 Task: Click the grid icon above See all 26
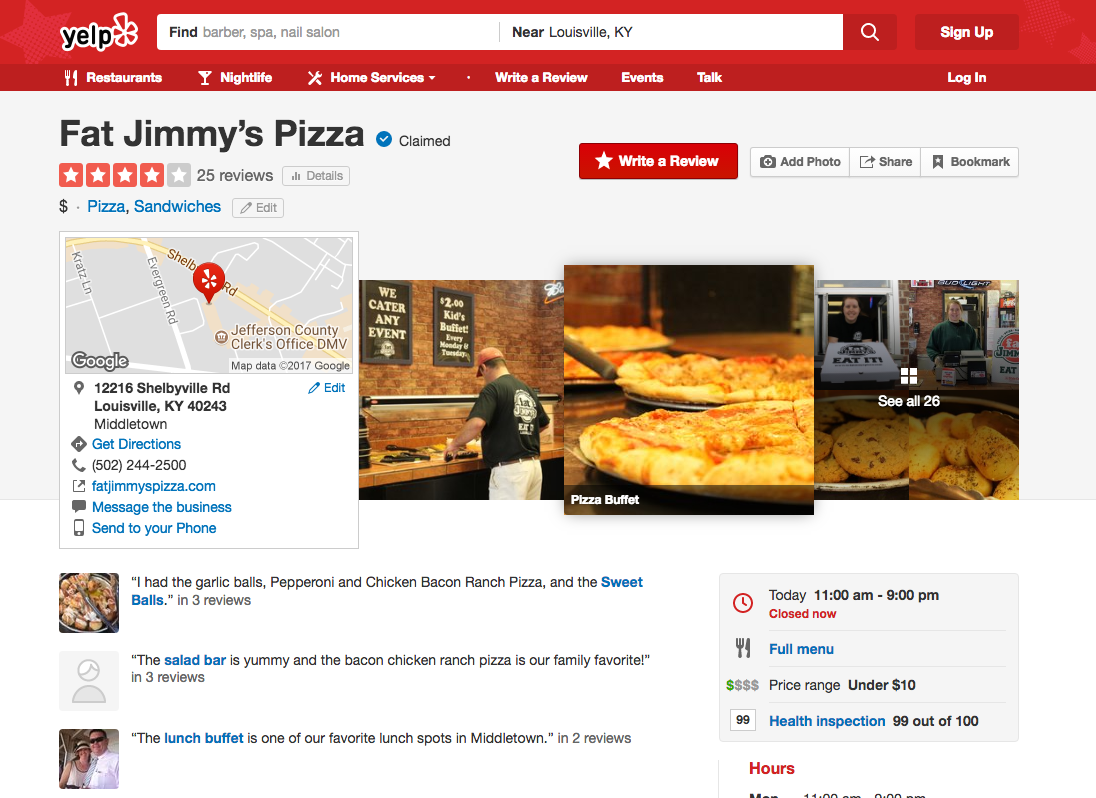(909, 376)
